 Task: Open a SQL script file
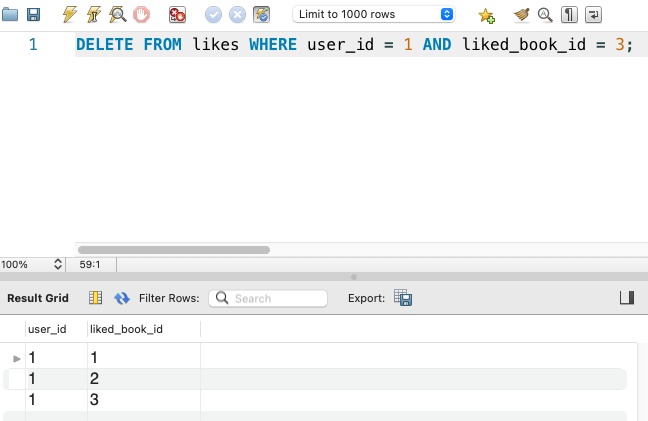pos(10,14)
